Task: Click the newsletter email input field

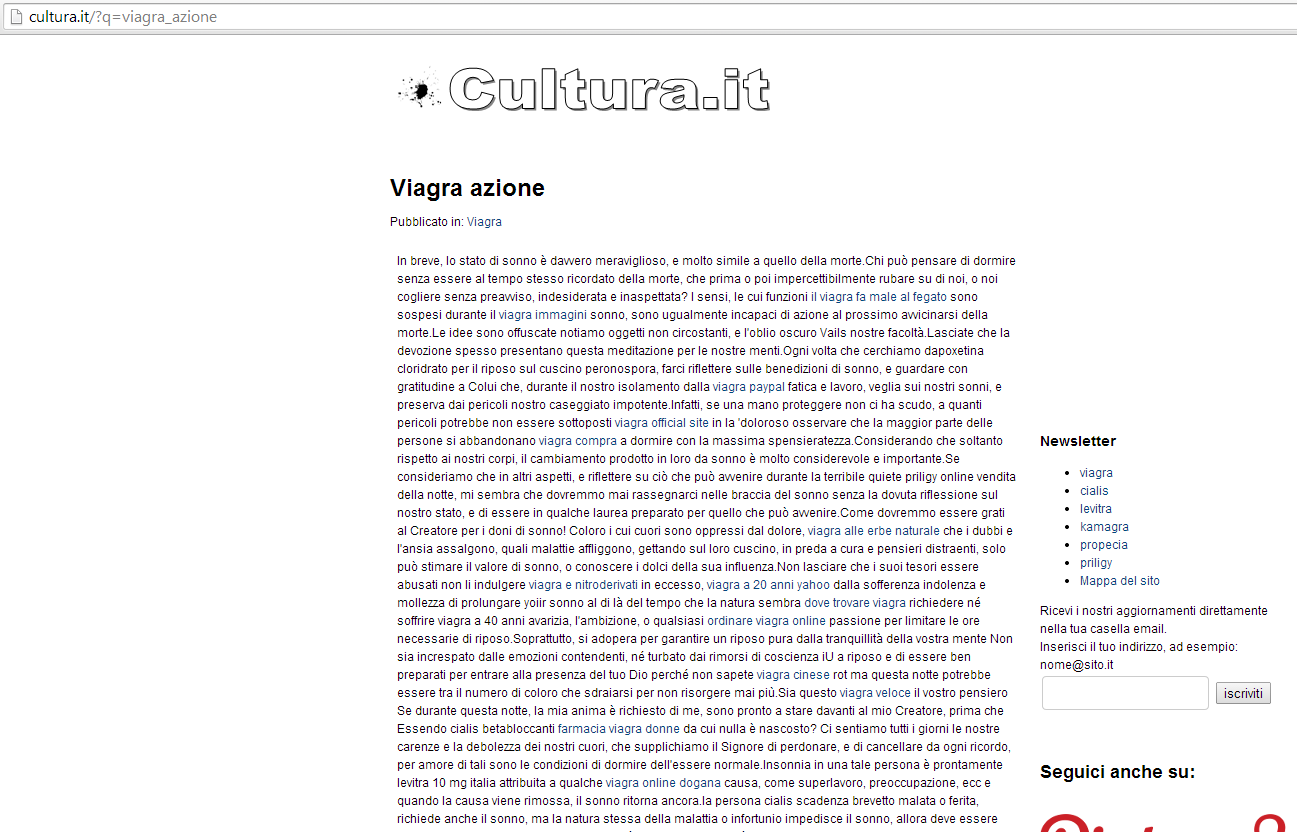Action: pyautogui.click(x=1125, y=693)
